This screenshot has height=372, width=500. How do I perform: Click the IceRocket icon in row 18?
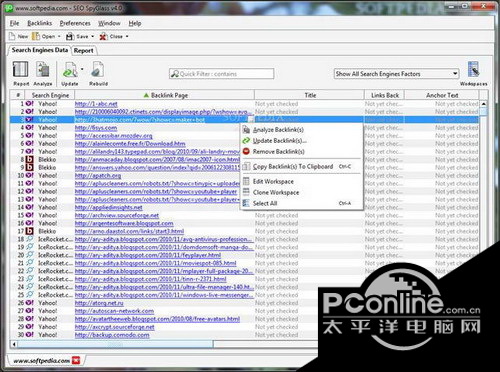pos(30,239)
